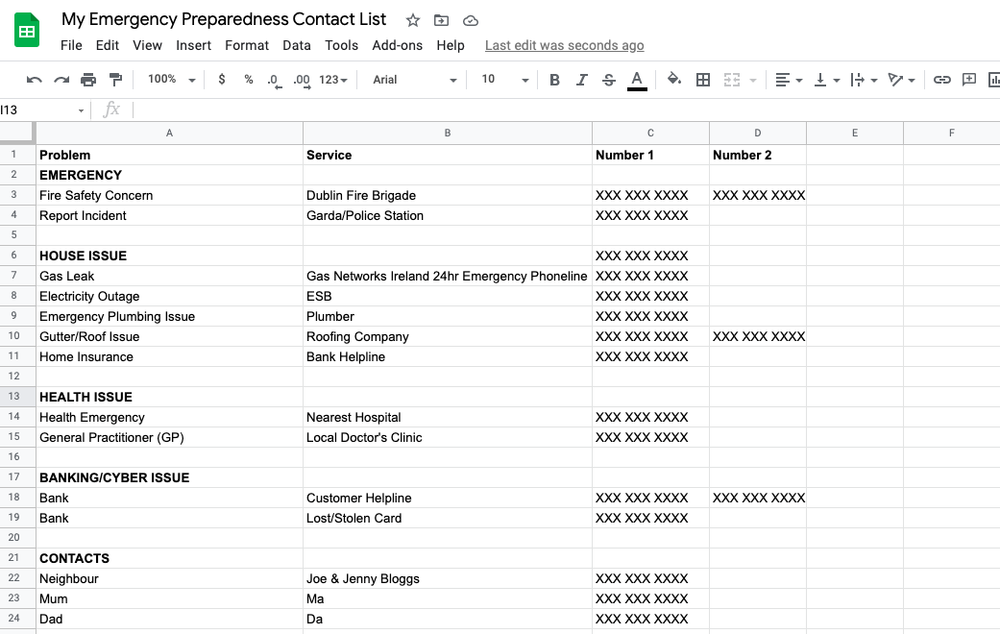This screenshot has width=1000, height=634.
Task: Select the 'Nearest Hospital' cell
Action: coord(447,417)
